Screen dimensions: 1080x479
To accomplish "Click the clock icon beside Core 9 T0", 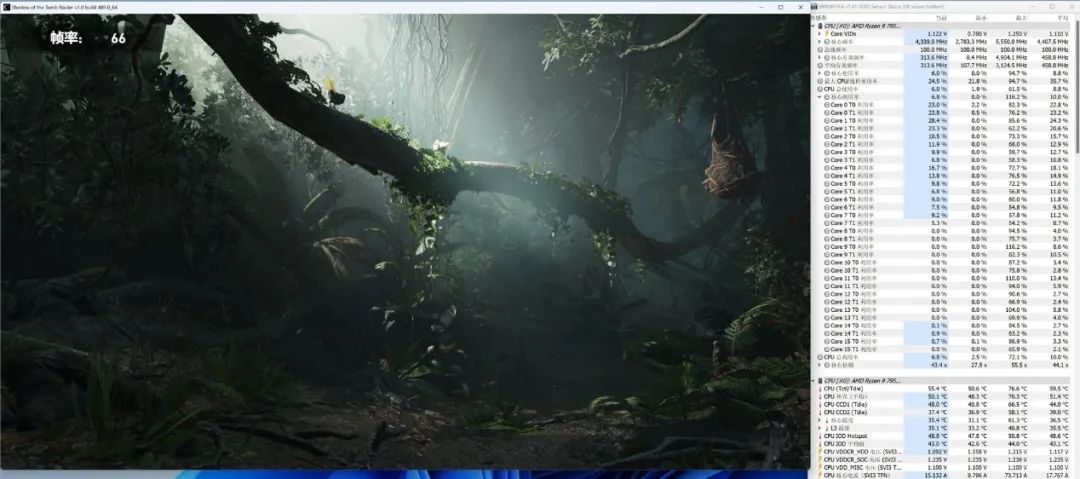I will click(827, 247).
